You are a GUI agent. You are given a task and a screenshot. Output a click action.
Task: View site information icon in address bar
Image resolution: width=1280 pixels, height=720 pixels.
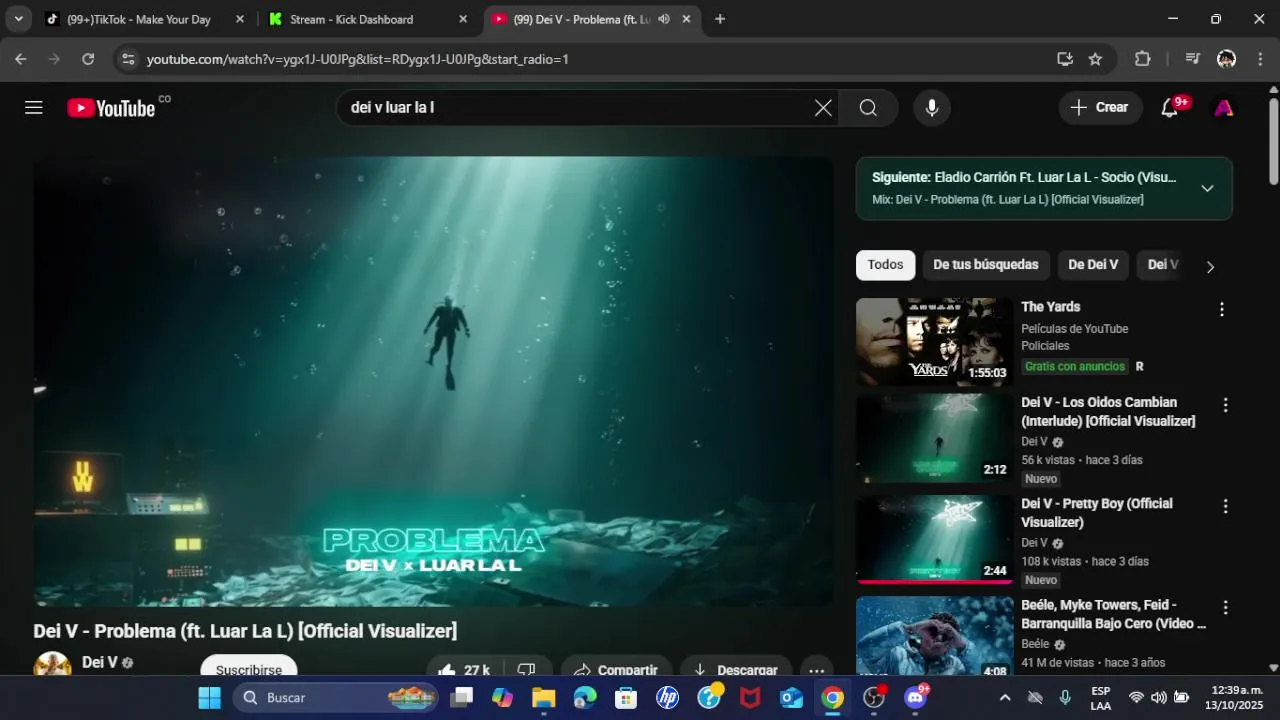pyautogui.click(x=127, y=59)
